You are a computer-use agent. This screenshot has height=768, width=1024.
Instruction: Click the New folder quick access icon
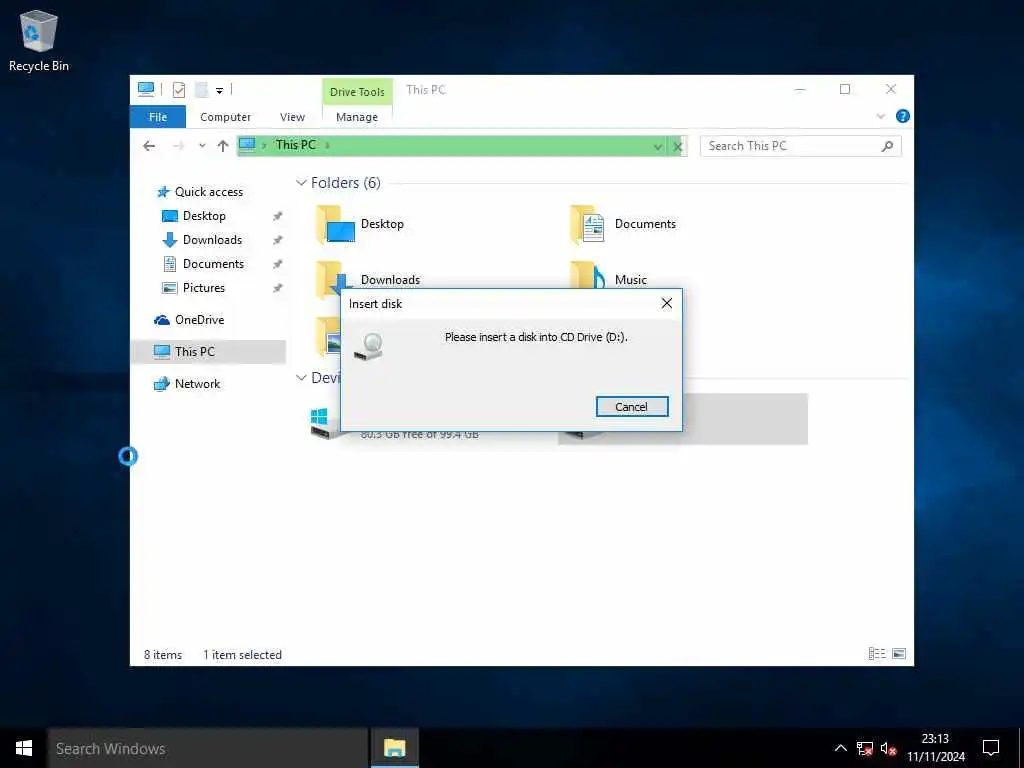pos(202,89)
